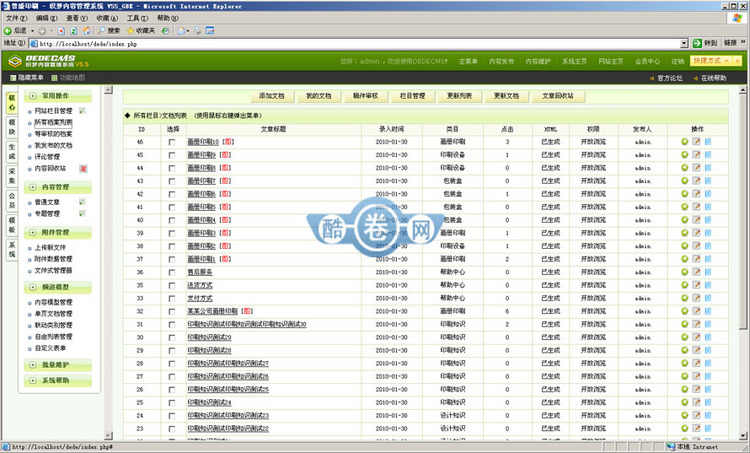750x453 pixels.
Task: Collapse the 附件管理 sidebar section
Action: pyautogui.click(x=33, y=232)
